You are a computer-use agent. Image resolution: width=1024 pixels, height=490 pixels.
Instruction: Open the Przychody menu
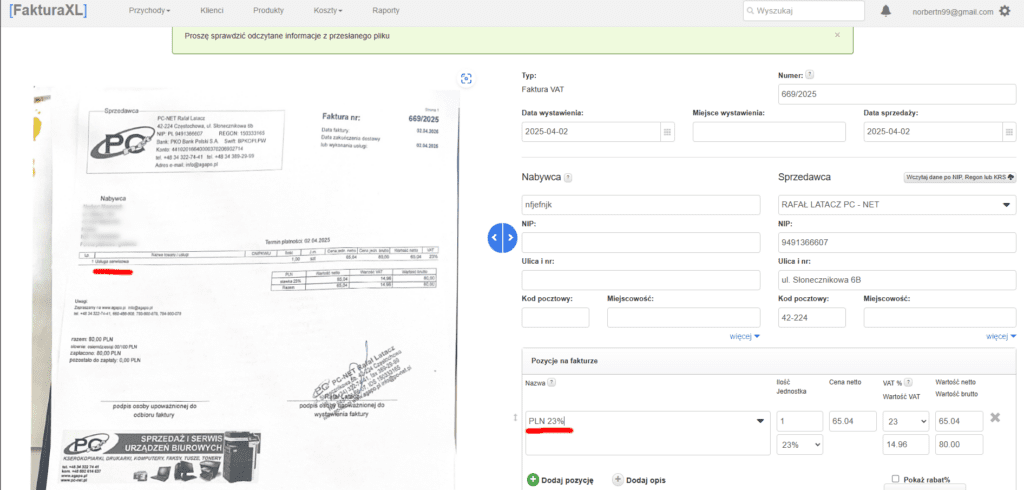[150, 11]
